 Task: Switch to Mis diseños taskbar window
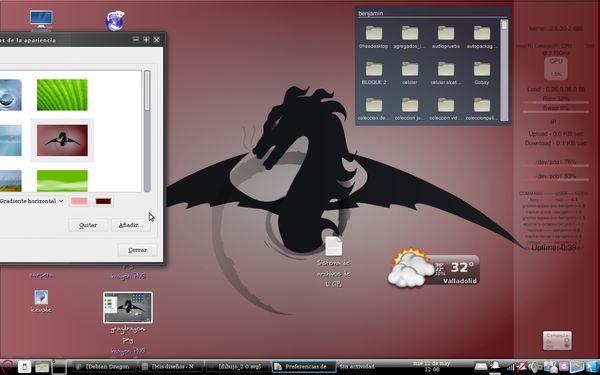point(171,367)
